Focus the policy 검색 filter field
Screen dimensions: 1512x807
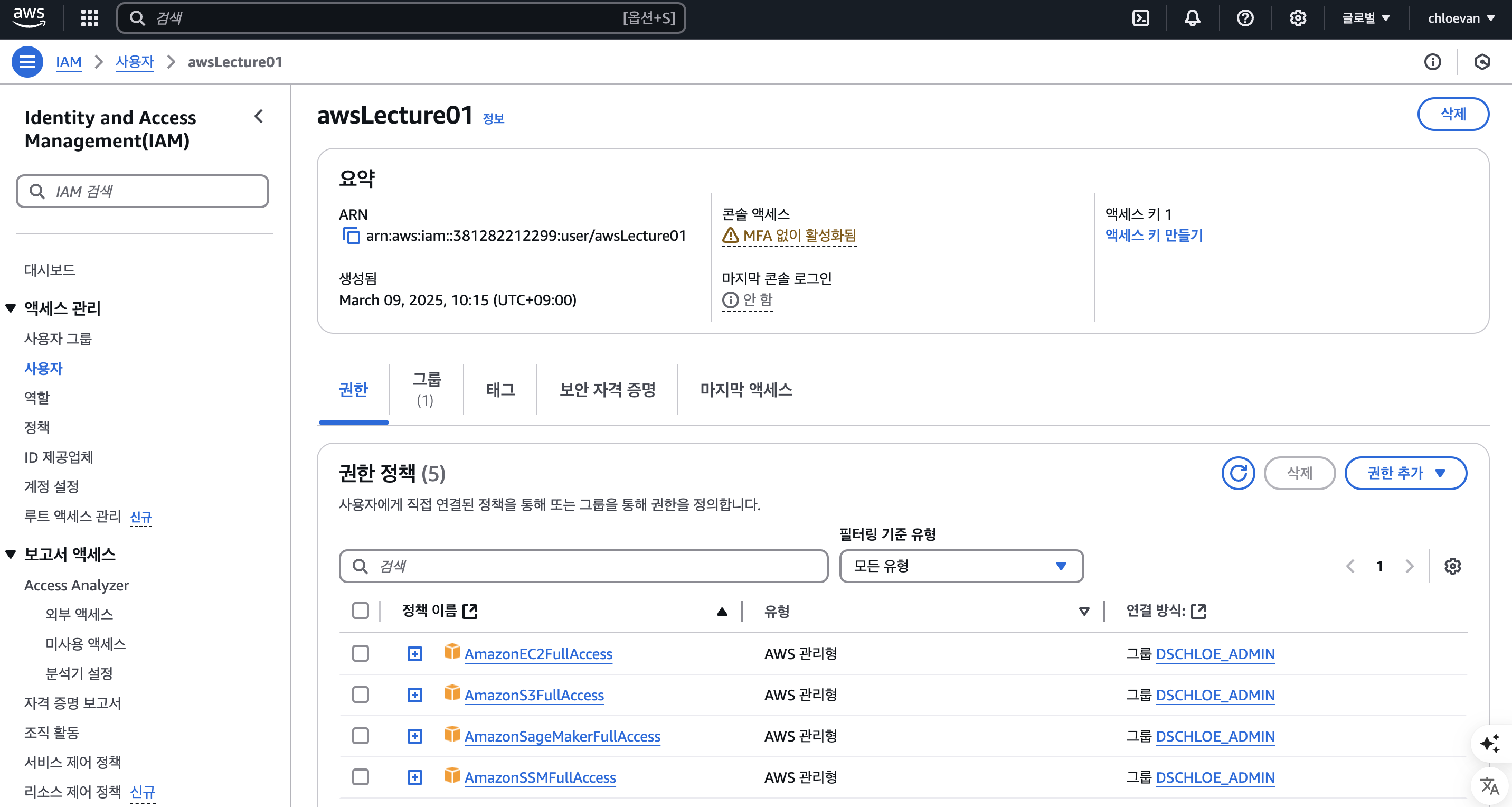[x=583, y=566]
